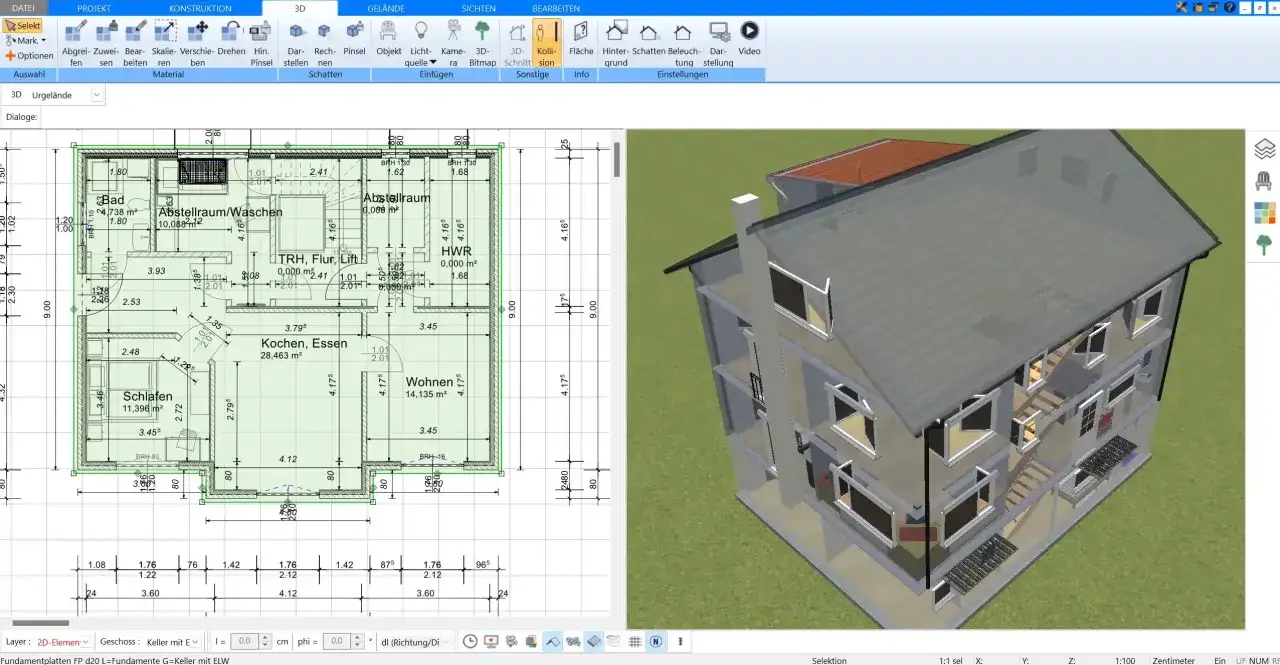Choose the Zuweisen material tool
Screen dimensions: 1280x665
pos(106,43)
